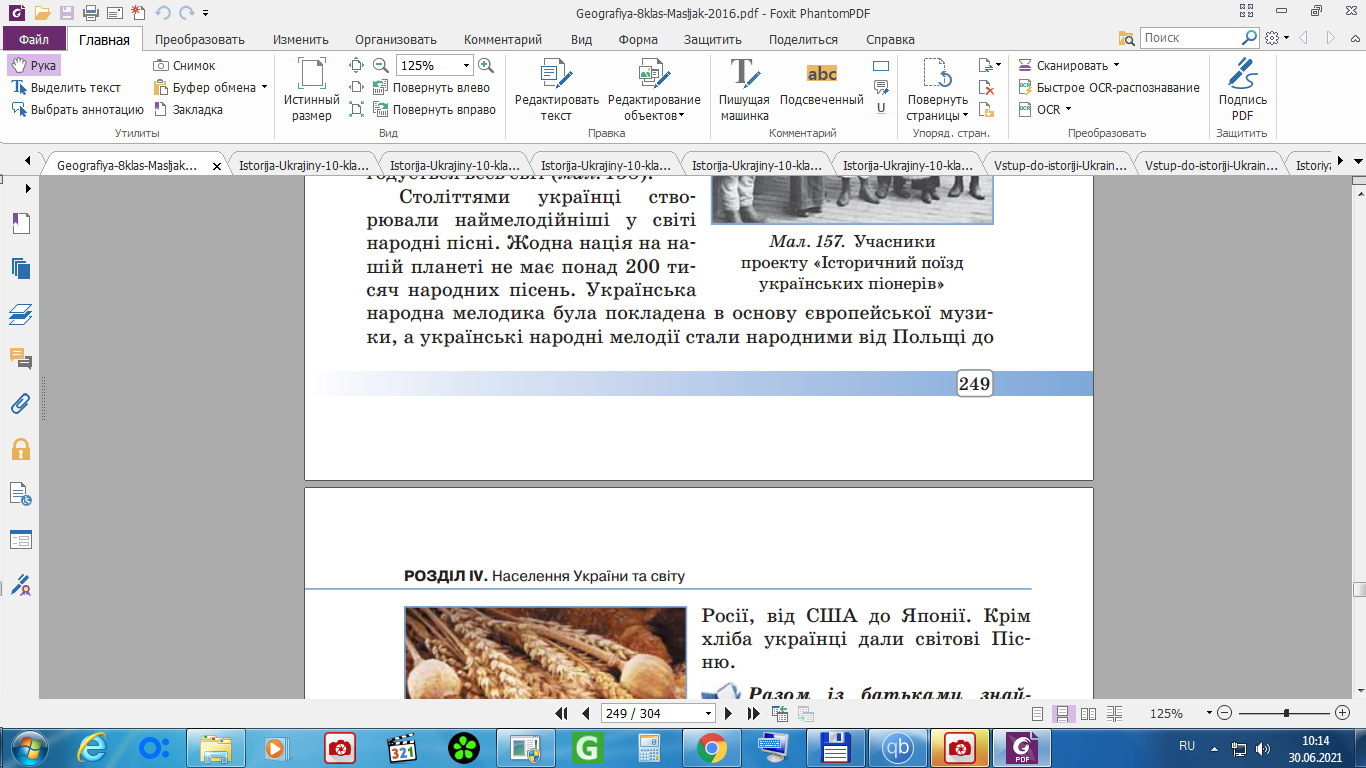
Task: Set view to Истинный размер
Action: click(312, 90)
